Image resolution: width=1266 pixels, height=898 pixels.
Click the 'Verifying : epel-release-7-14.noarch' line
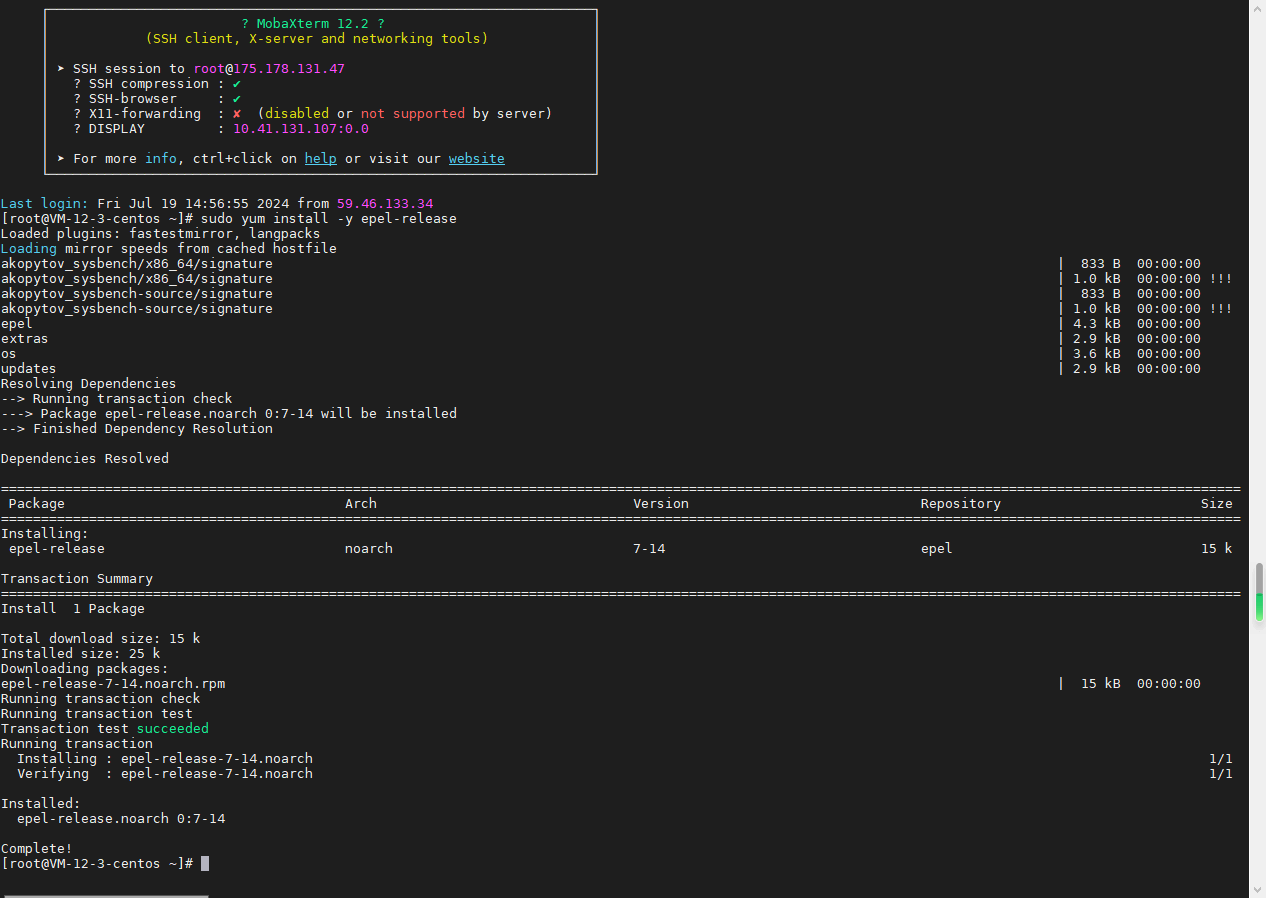pos(165,774)
